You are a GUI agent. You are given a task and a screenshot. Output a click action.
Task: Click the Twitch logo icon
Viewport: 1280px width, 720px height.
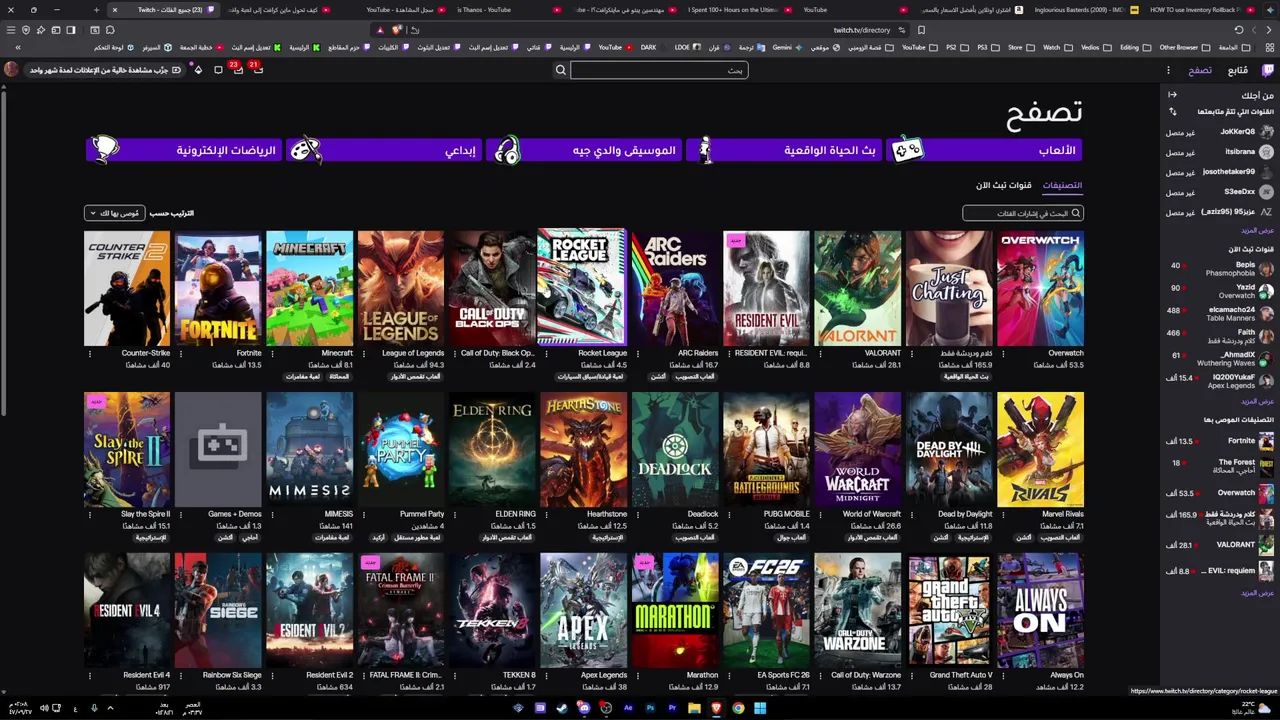coord(1268,70)
